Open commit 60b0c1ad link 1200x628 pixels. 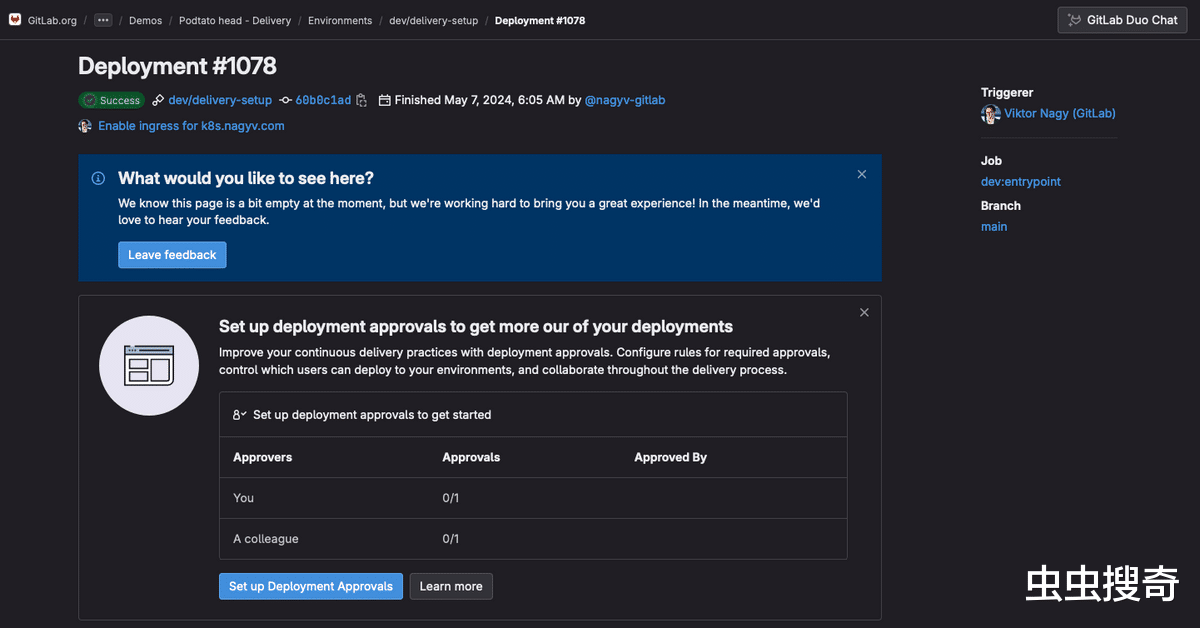coord(323,100)
